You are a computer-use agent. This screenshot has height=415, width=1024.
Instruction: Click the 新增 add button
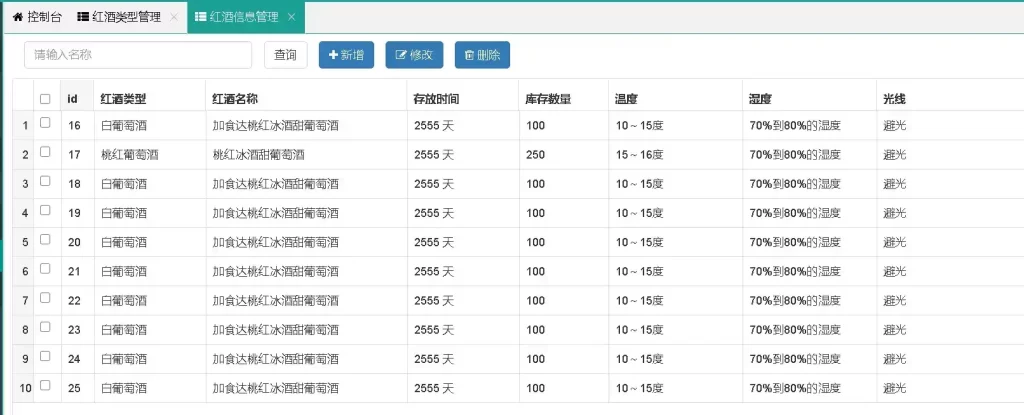pyautogui.click(x=346, y=55)
